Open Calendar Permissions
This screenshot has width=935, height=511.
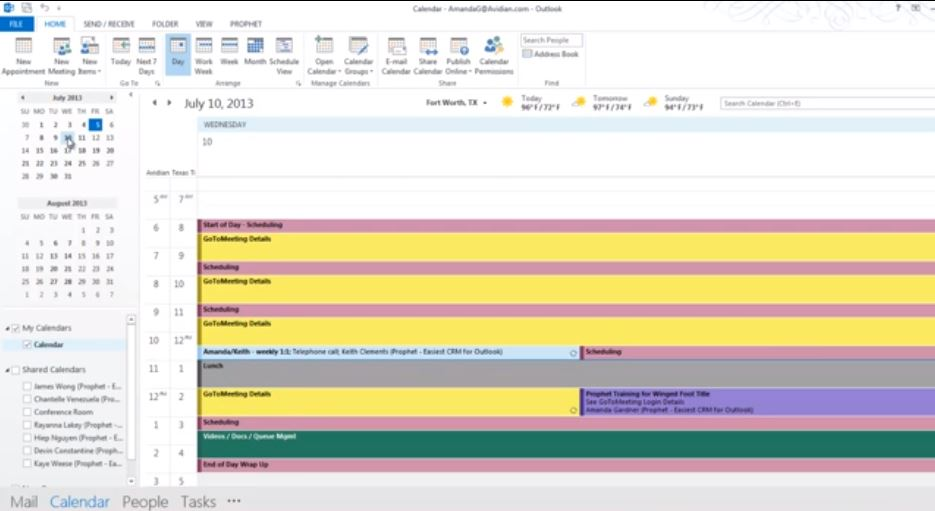click(494, 55)
